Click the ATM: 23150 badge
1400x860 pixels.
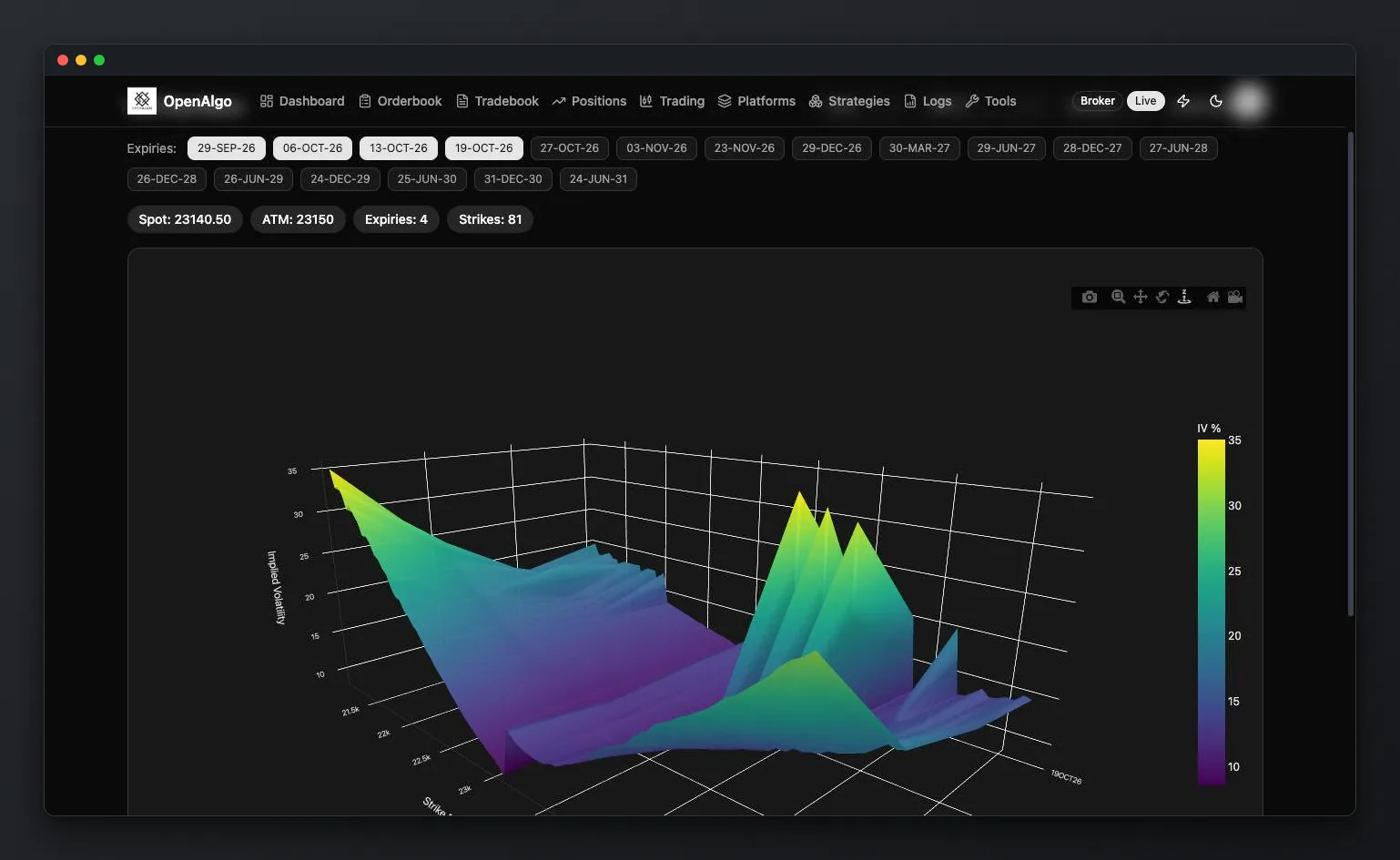click(x=298, y=219)
